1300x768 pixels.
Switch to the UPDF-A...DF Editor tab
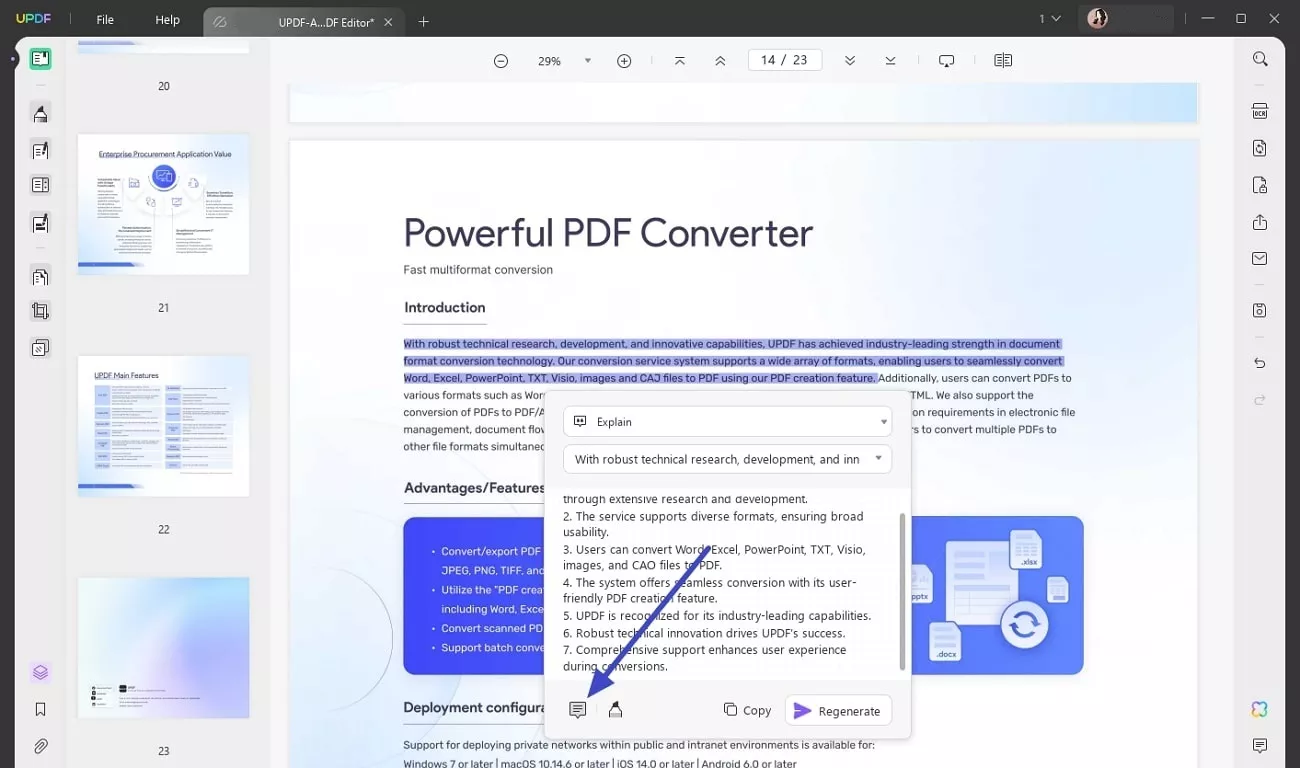(x=303, y=21)
